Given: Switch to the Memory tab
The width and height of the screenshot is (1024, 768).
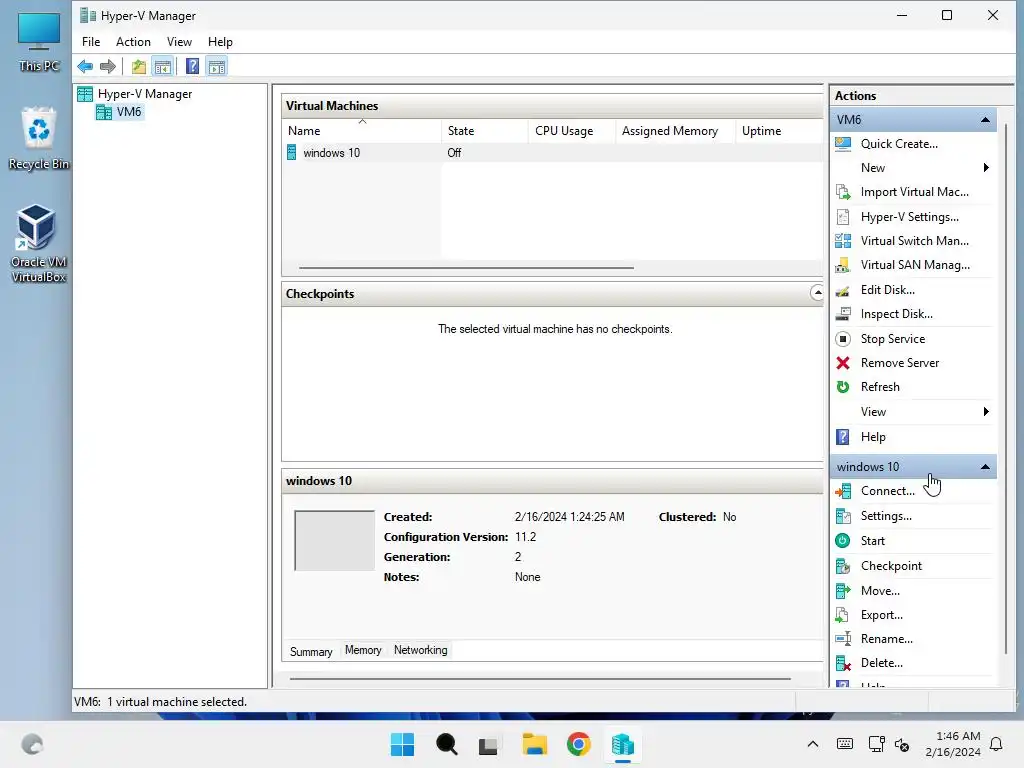Looking at the screenshot, I should (363, 650).
